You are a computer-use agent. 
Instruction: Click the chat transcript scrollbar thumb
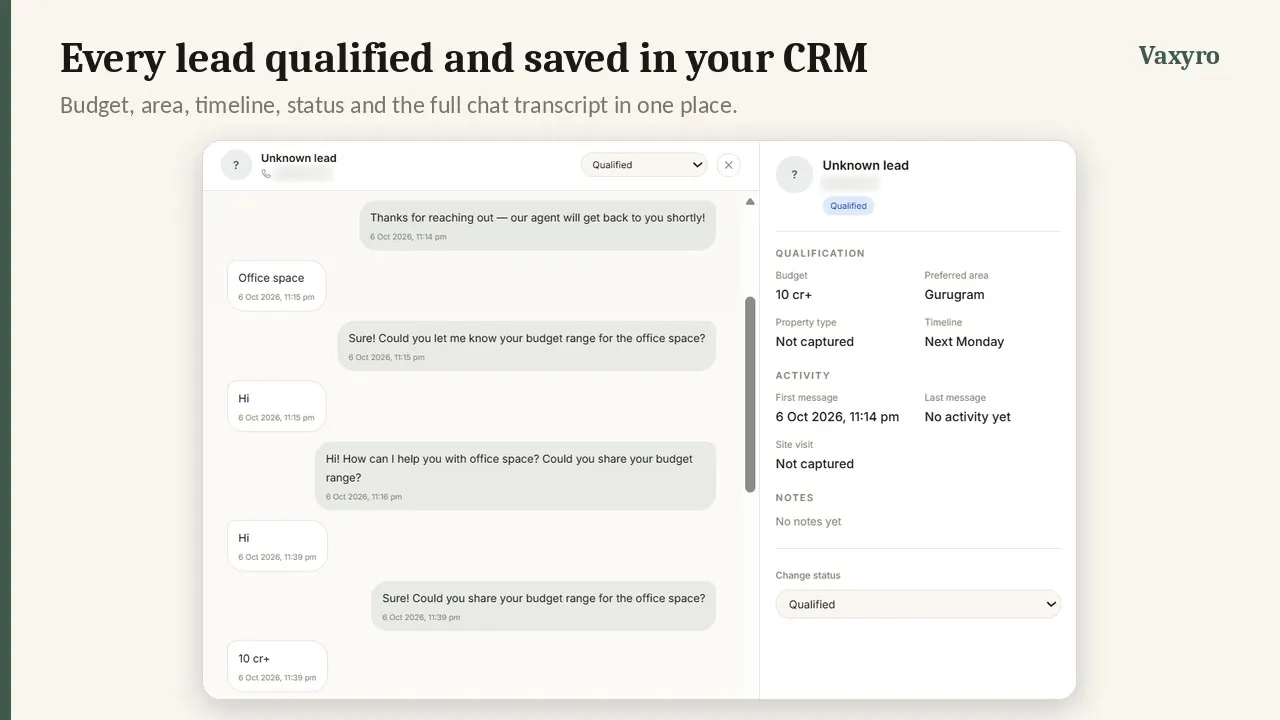pos(750,394)
